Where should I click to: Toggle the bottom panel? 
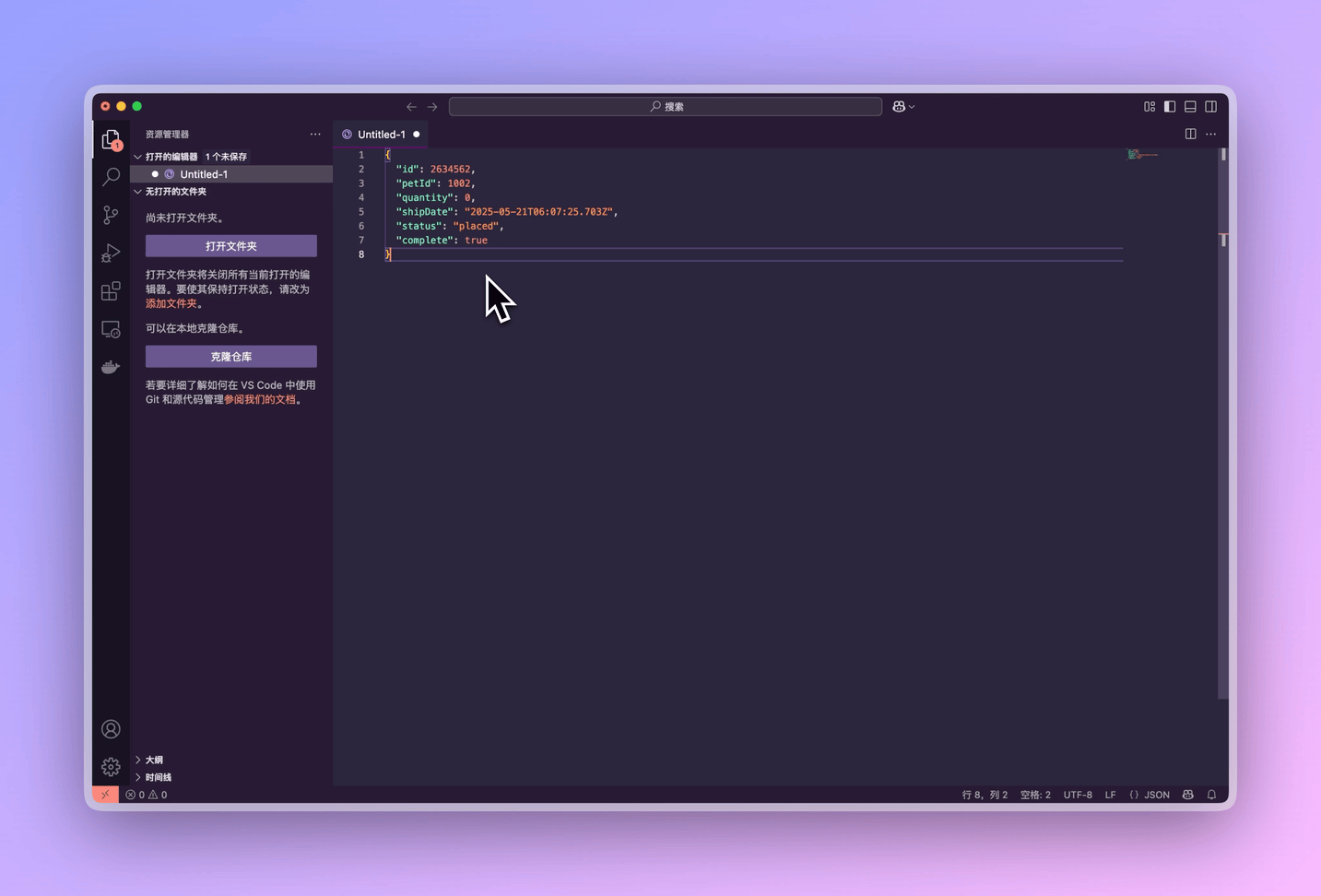[x=1190, y=107]
